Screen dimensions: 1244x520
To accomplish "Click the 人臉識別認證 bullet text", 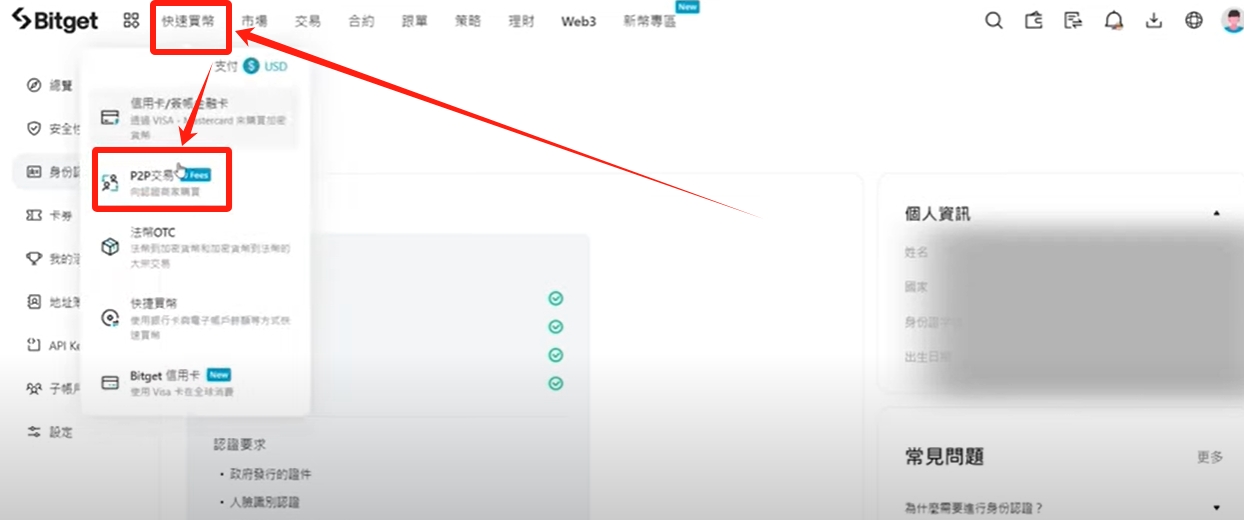I will click(x=264, y=502).
